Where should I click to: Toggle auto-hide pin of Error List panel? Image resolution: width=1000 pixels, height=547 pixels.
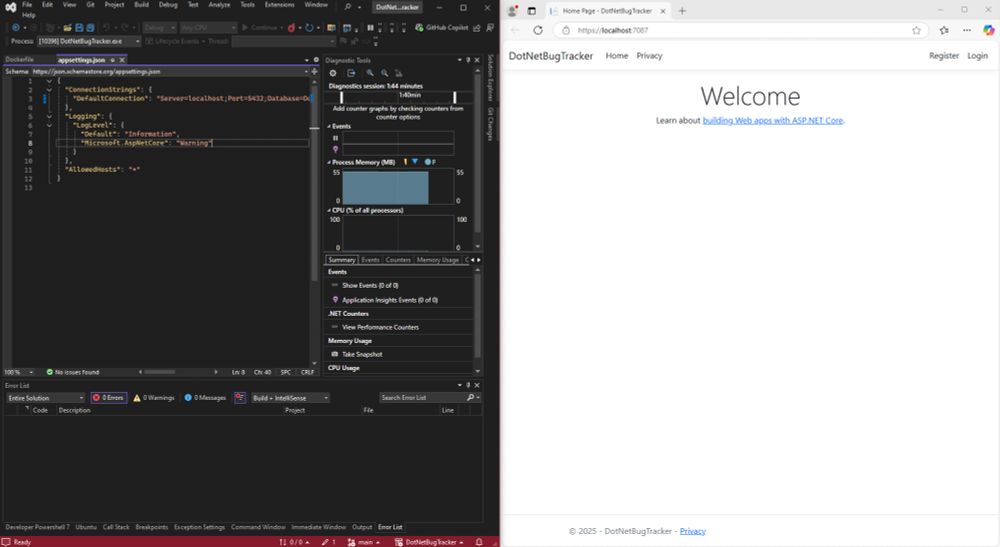point(468,385)
